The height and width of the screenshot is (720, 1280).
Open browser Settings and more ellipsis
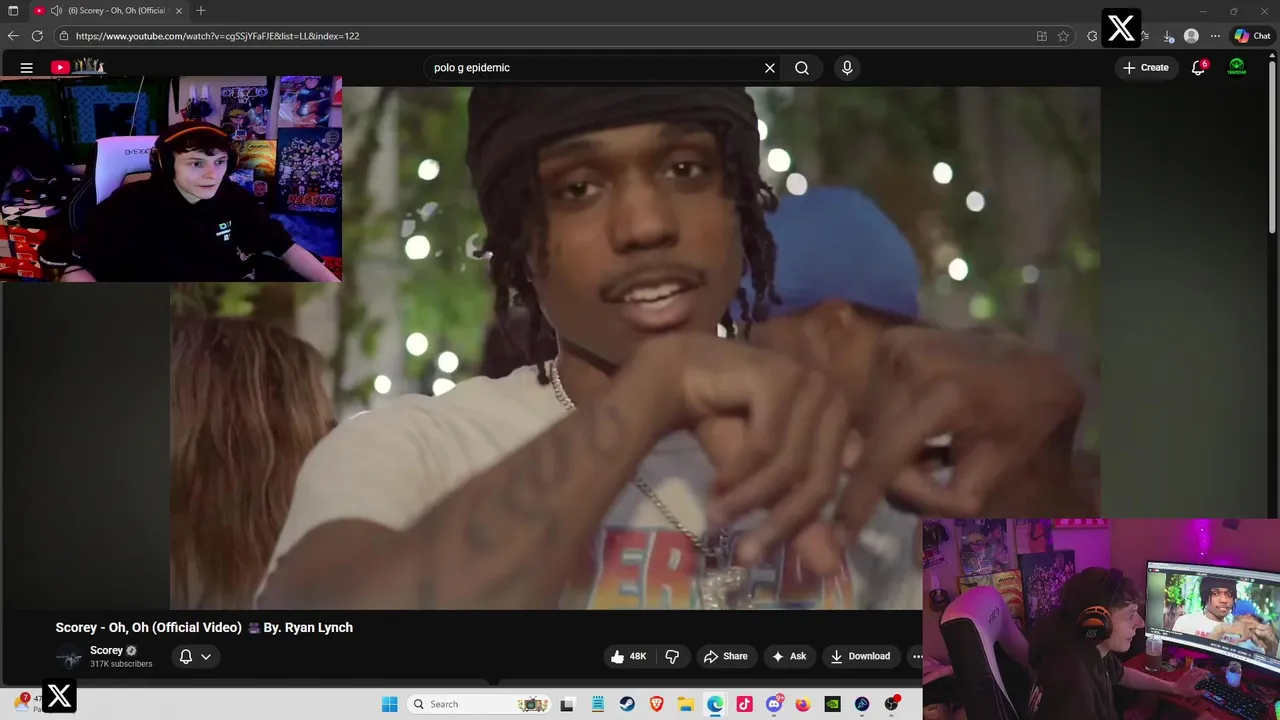[1215, 36]
